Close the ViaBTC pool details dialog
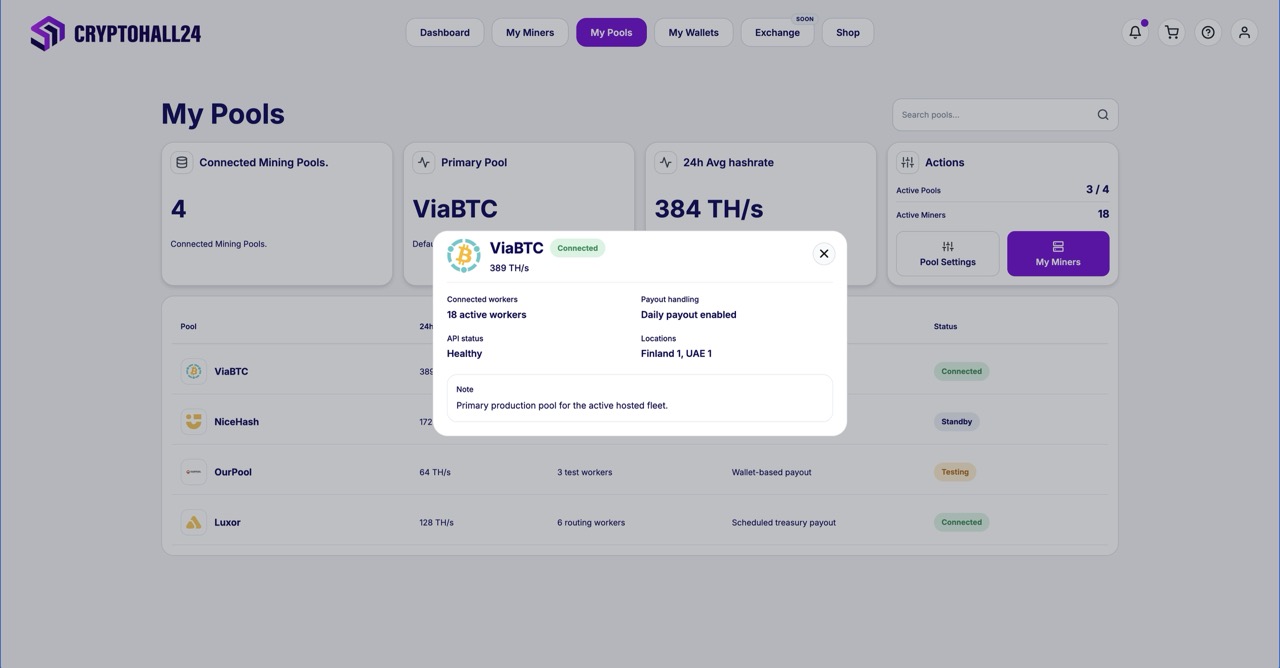This screenshot has width=1280, height=668. coord(823,253)
